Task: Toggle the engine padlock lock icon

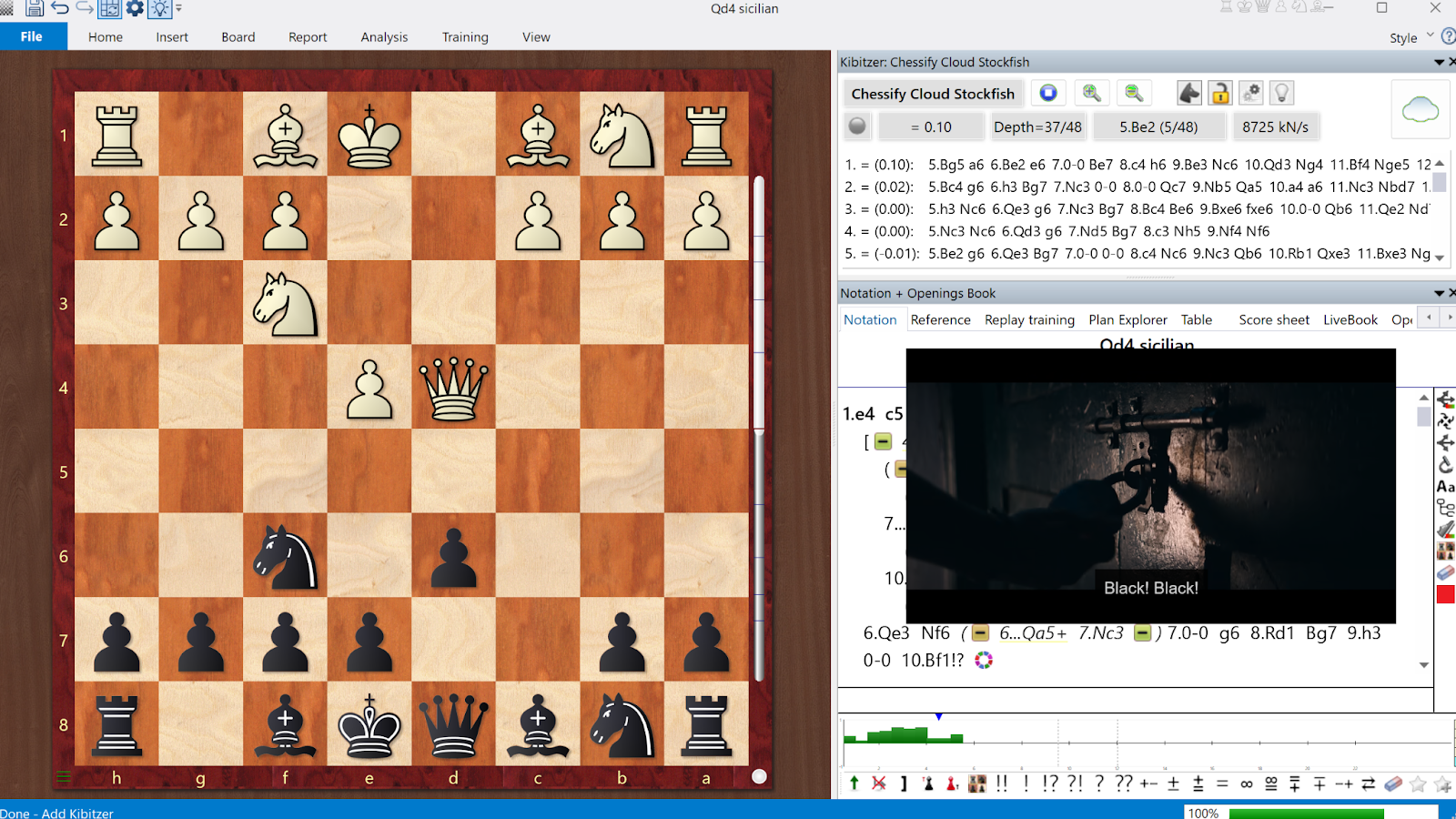Action: [x=1220, y=93]
